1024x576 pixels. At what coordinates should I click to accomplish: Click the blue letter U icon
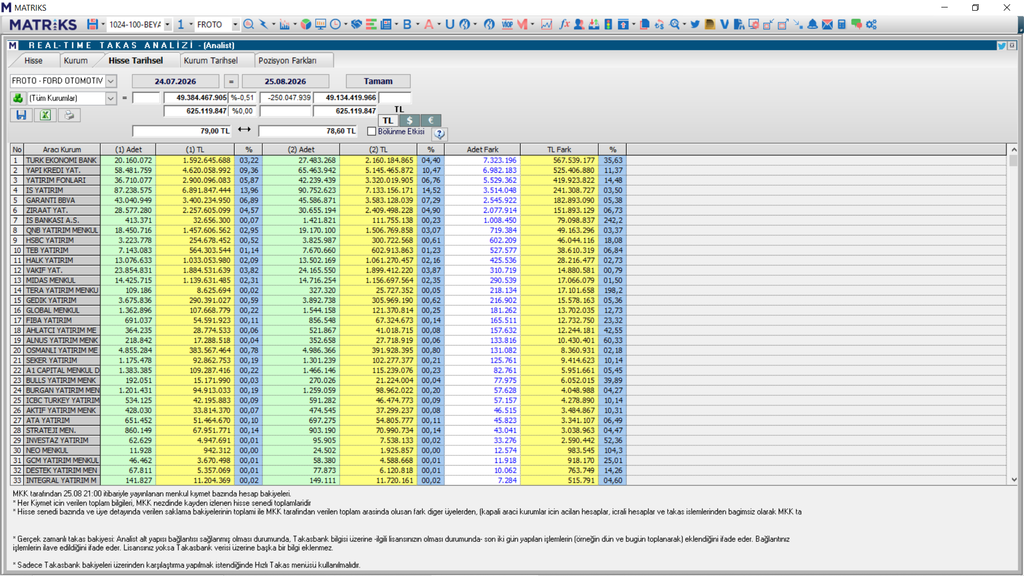click(449, 24)
